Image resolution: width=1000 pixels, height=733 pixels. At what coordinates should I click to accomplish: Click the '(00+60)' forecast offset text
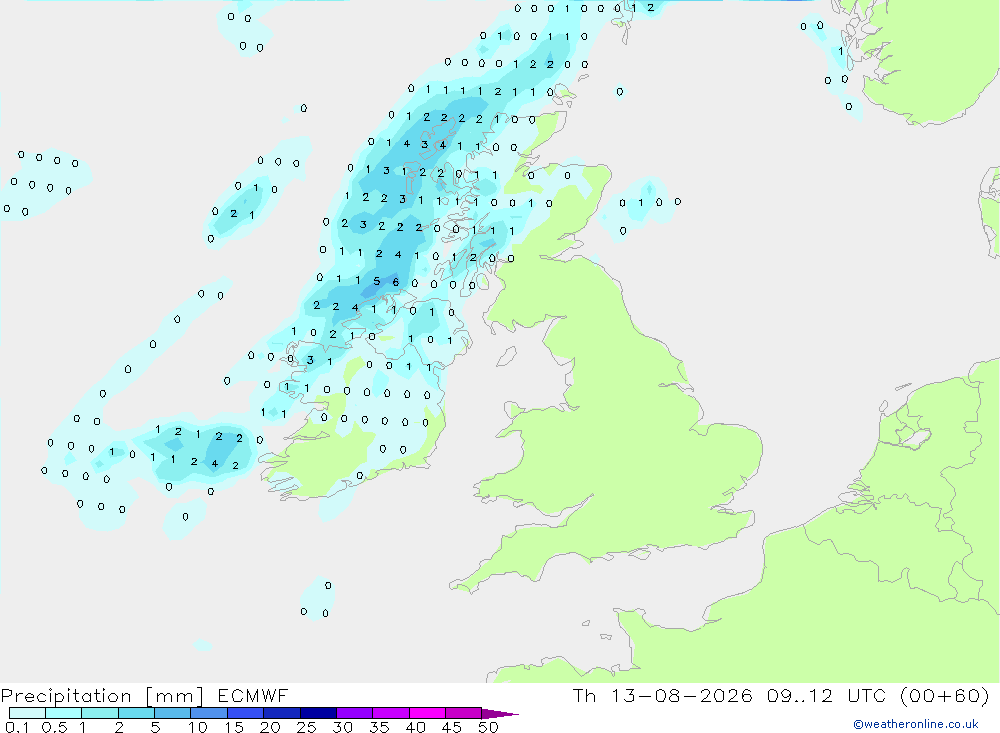tap(945, 696)
